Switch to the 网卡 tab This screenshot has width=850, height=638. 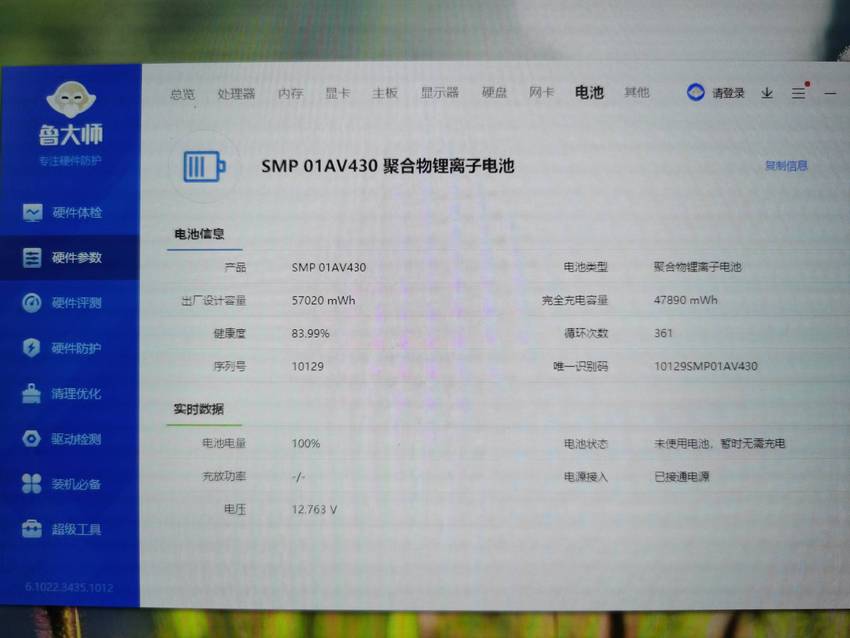(542, 93)
